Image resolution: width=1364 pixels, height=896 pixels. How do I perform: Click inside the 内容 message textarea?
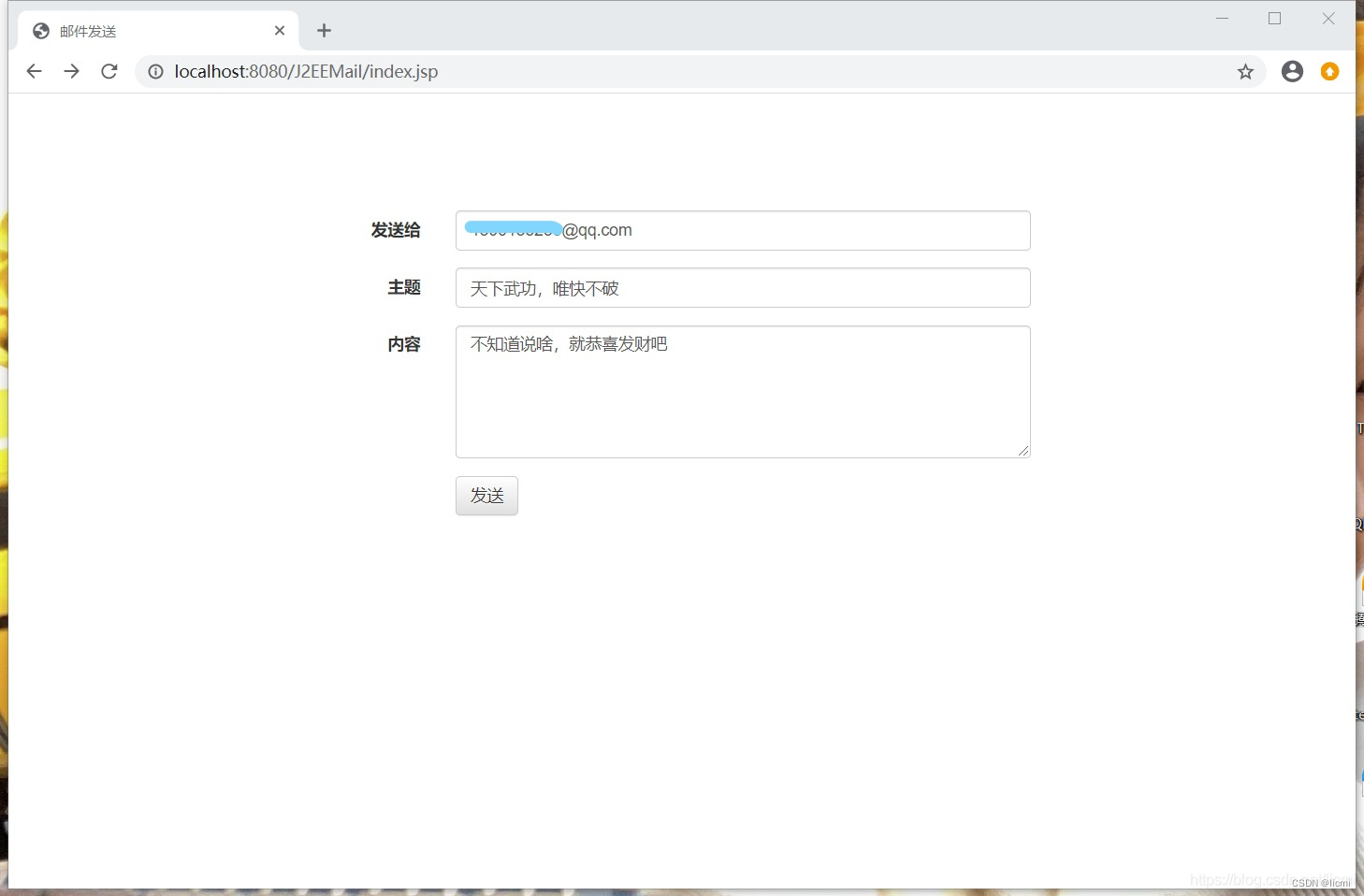[x=742, y=392]
